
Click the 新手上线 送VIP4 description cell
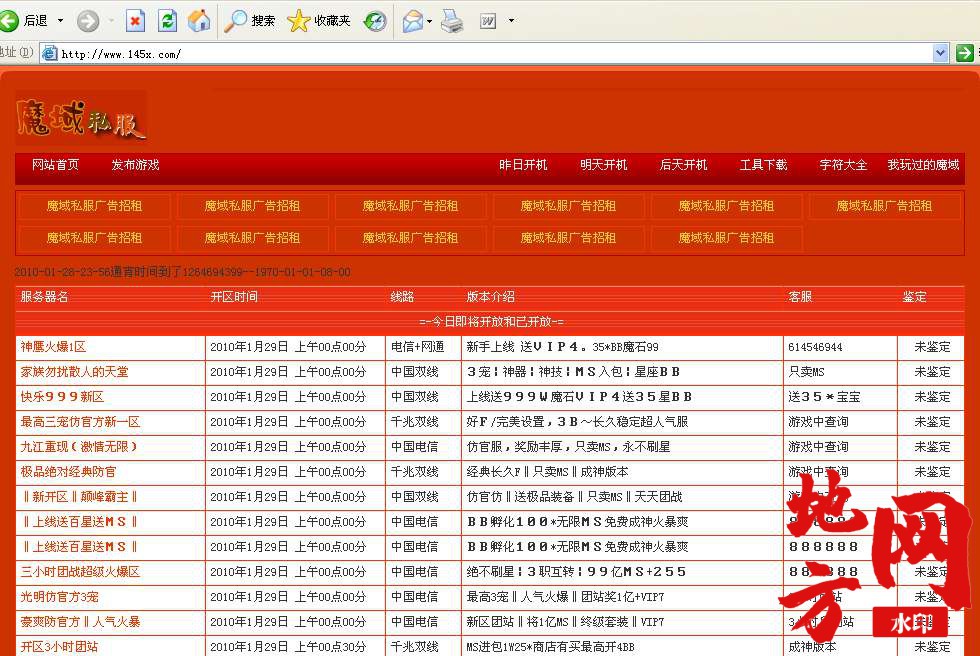[562, 347]
